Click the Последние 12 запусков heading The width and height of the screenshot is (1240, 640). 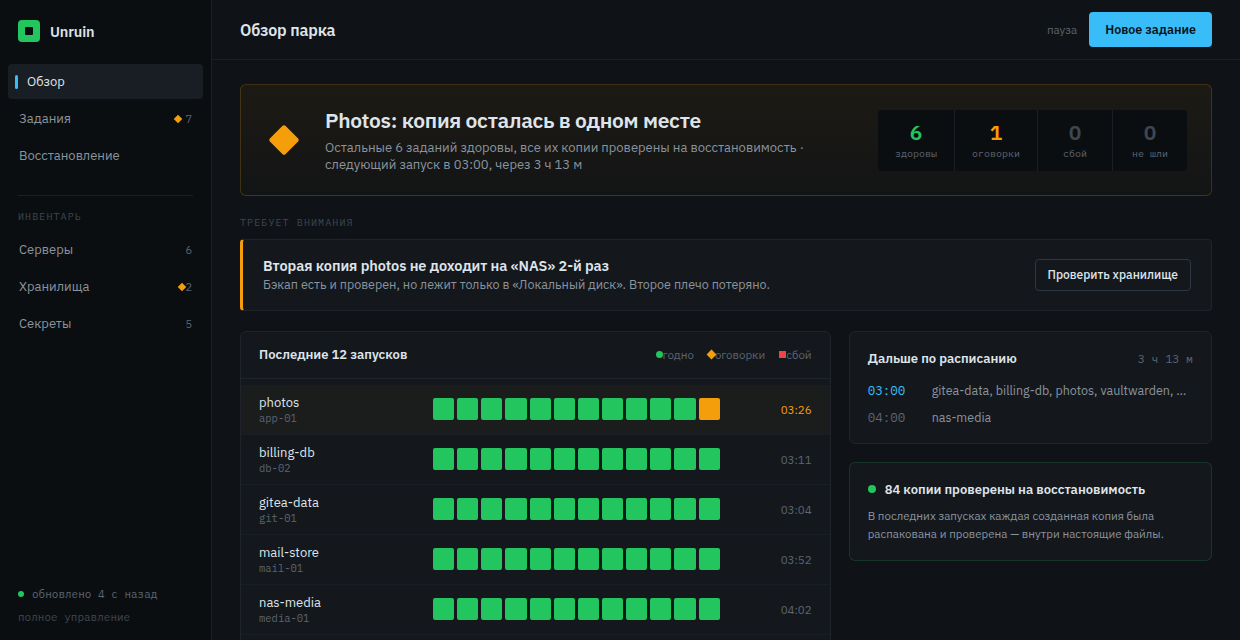(x=333, y=355)
